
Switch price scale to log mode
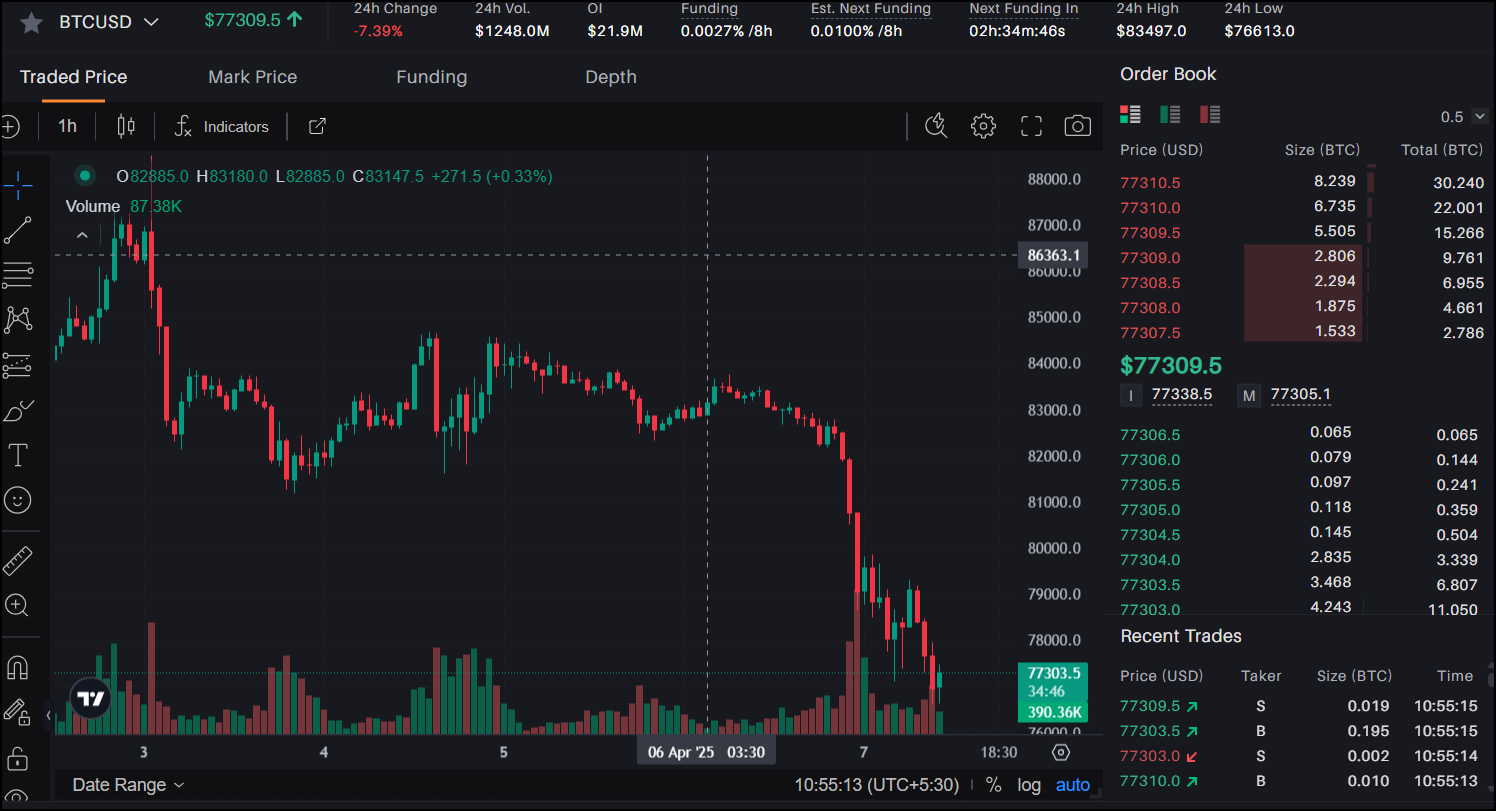click(x=1029, y=785)
